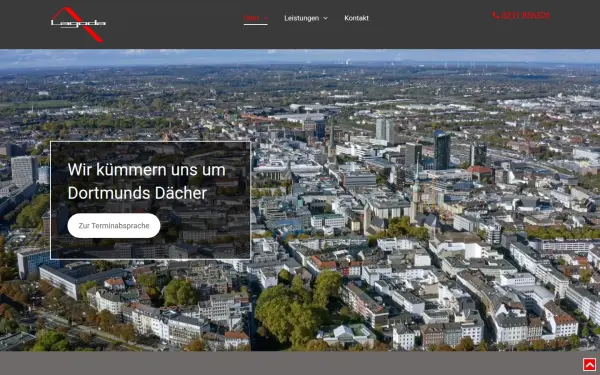This screenshot has height=375, width=600.
Task: Click the red phone icon
Action: point(496,15)
